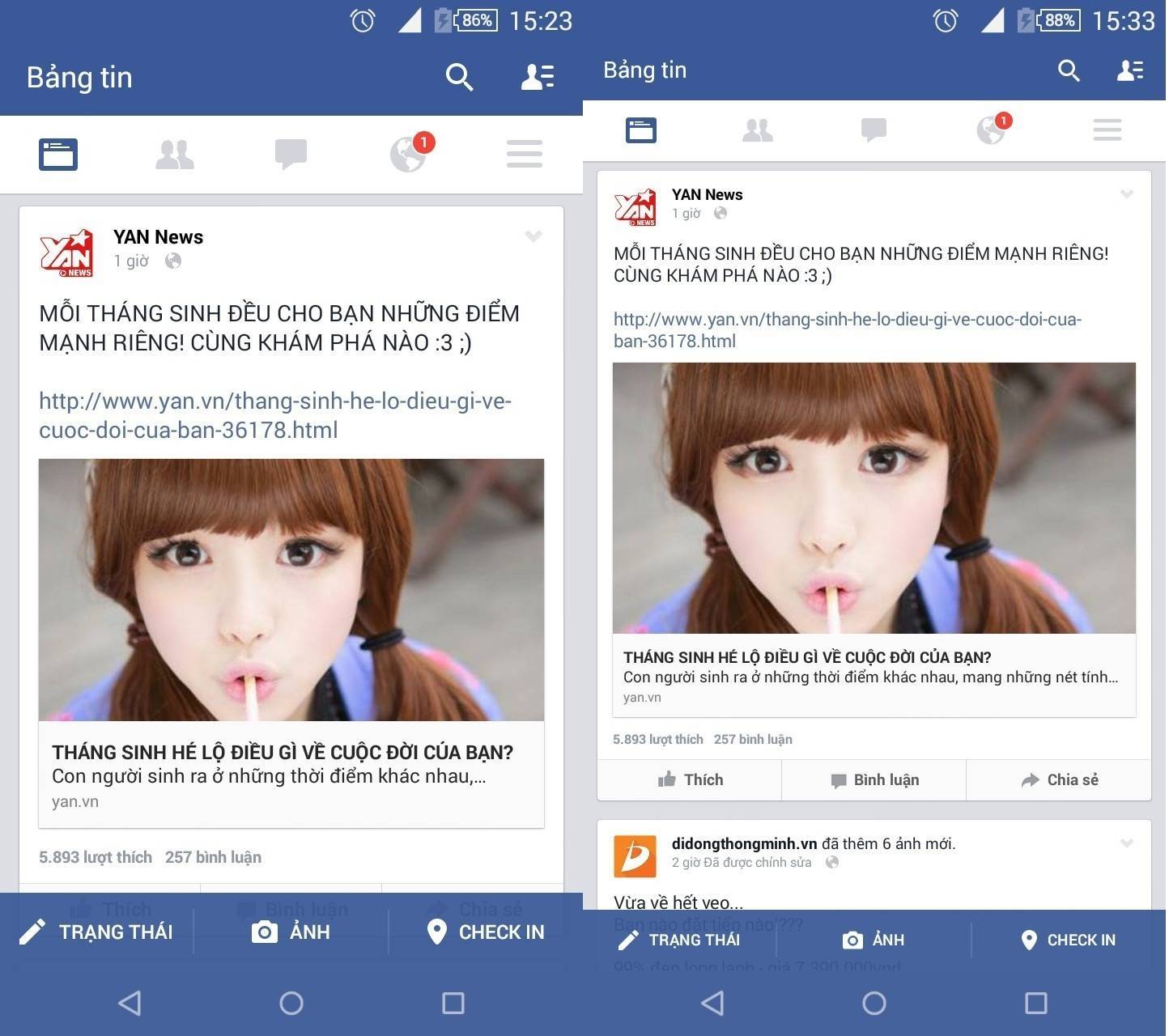
Task: Tap didongthongminh.vn orange logo
Action: point(635,856)
